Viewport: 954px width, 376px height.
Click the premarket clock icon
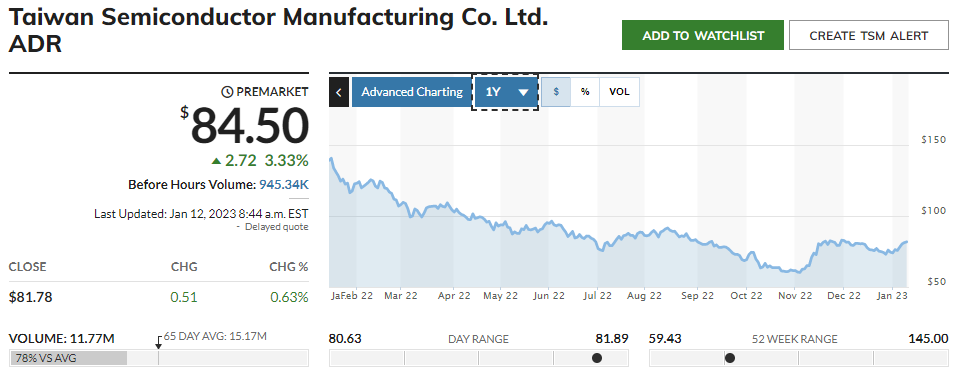(x=228, y=92)
